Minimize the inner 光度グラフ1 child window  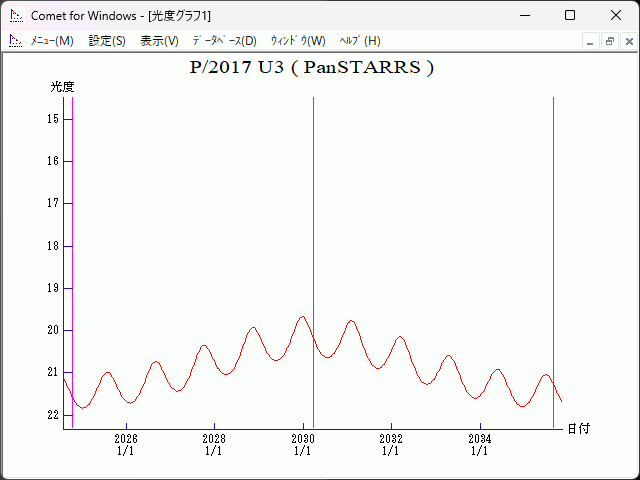tap(591, 41)
